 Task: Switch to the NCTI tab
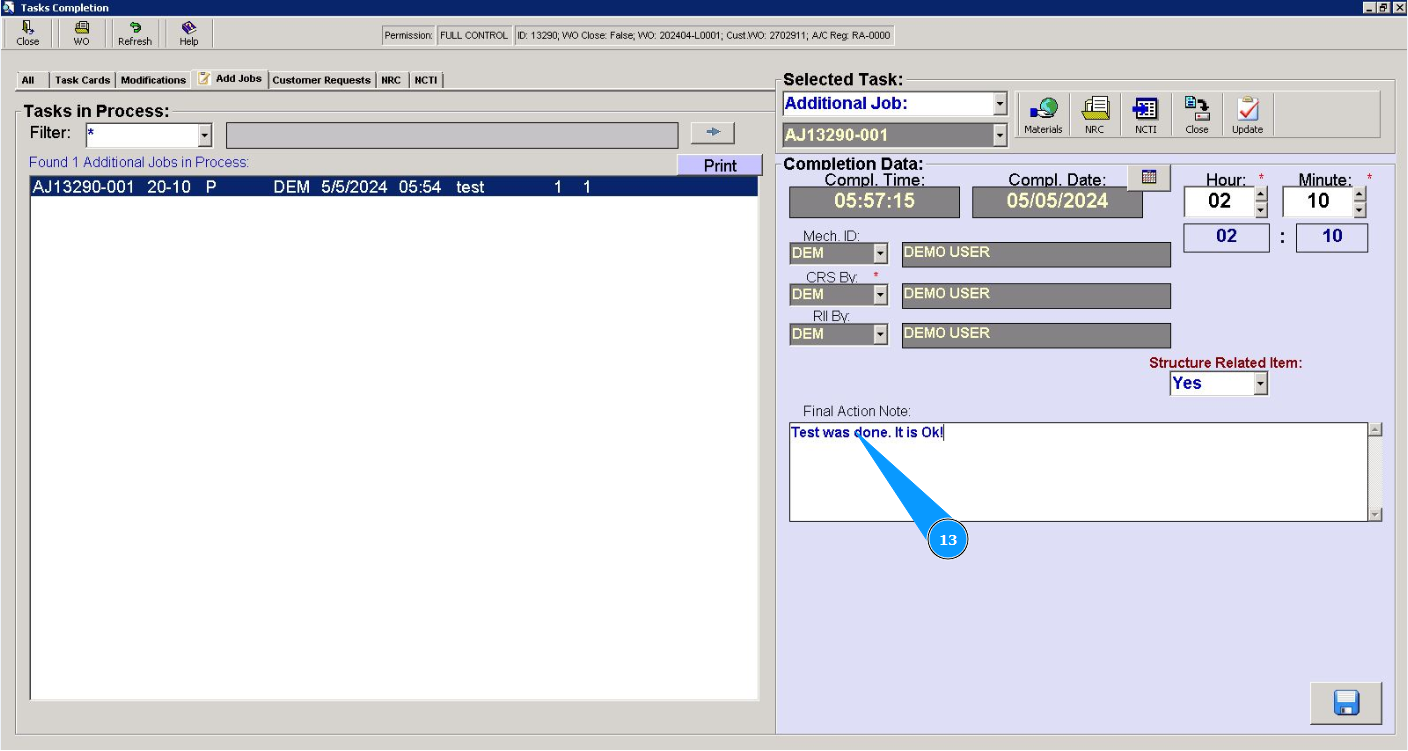(426, 80)
